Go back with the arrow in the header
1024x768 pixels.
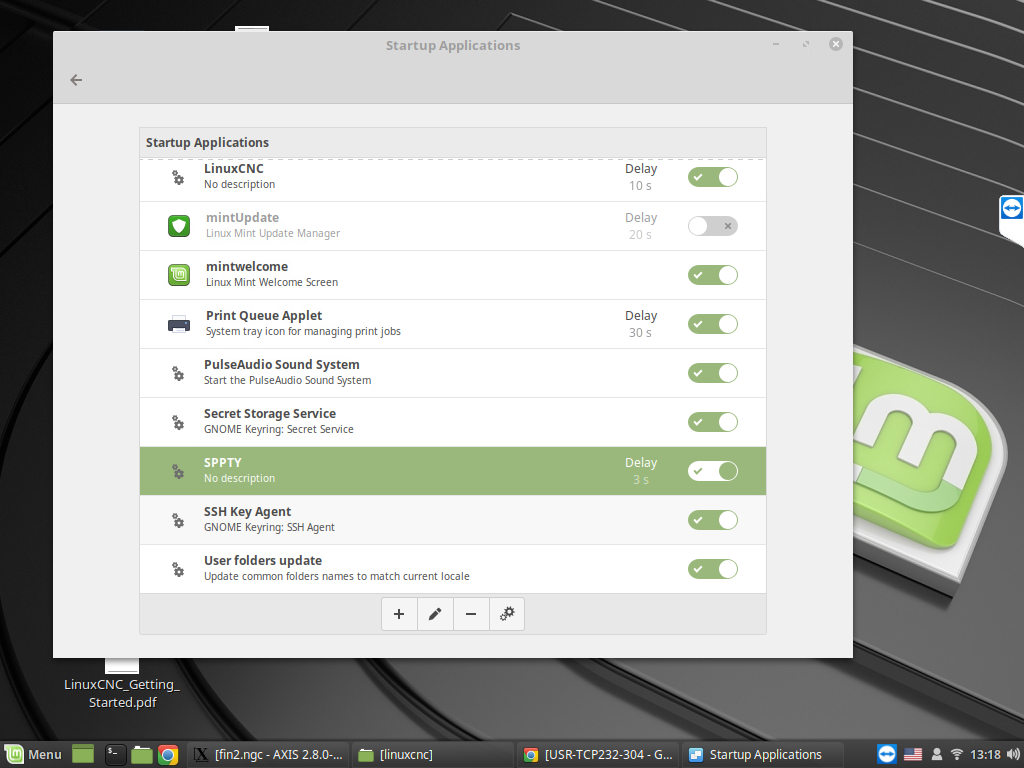[76, 80]
